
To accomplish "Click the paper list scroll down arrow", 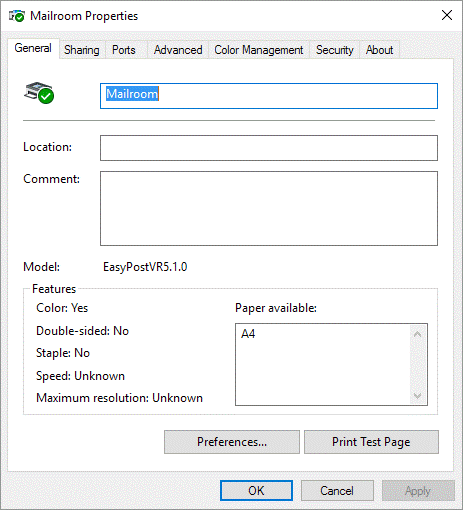I will click(417, 396).
